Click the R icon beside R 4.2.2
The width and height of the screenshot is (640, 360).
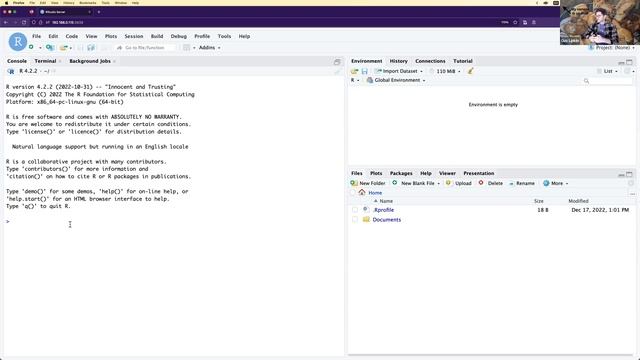tap(11, 71)
